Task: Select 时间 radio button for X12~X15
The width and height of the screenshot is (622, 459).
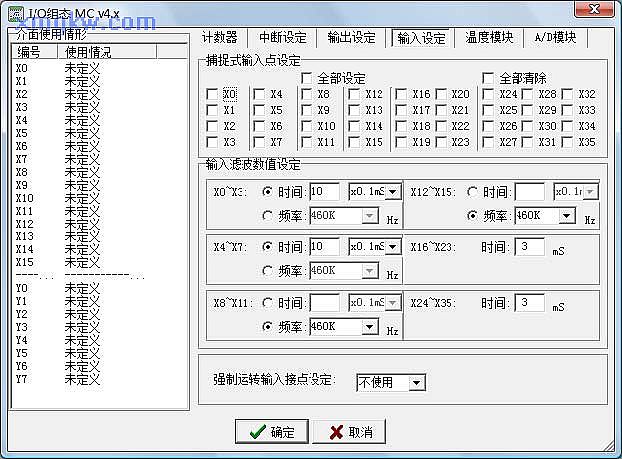Action: (471, 191)
